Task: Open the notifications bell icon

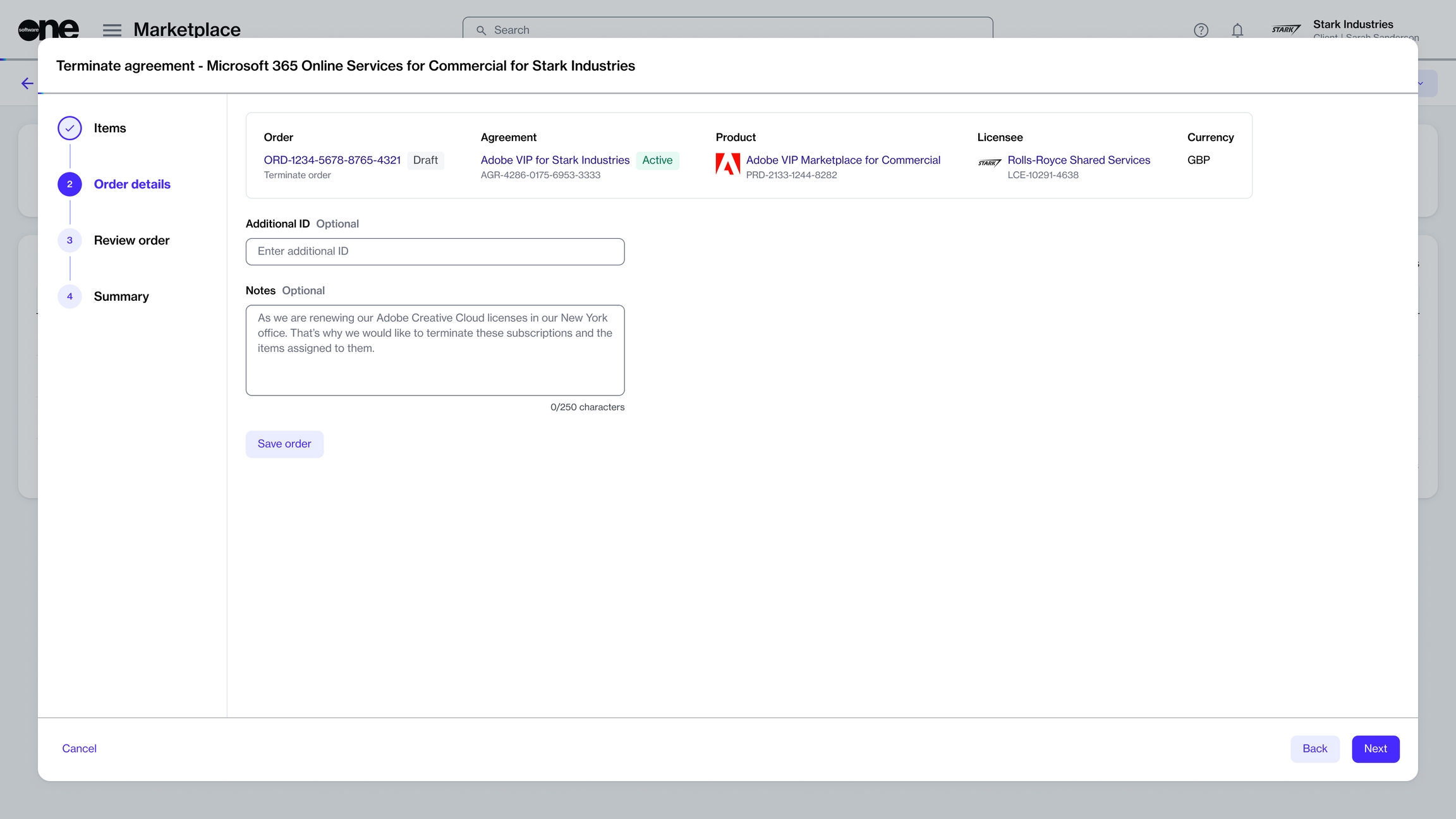Action: (1237, 30)
